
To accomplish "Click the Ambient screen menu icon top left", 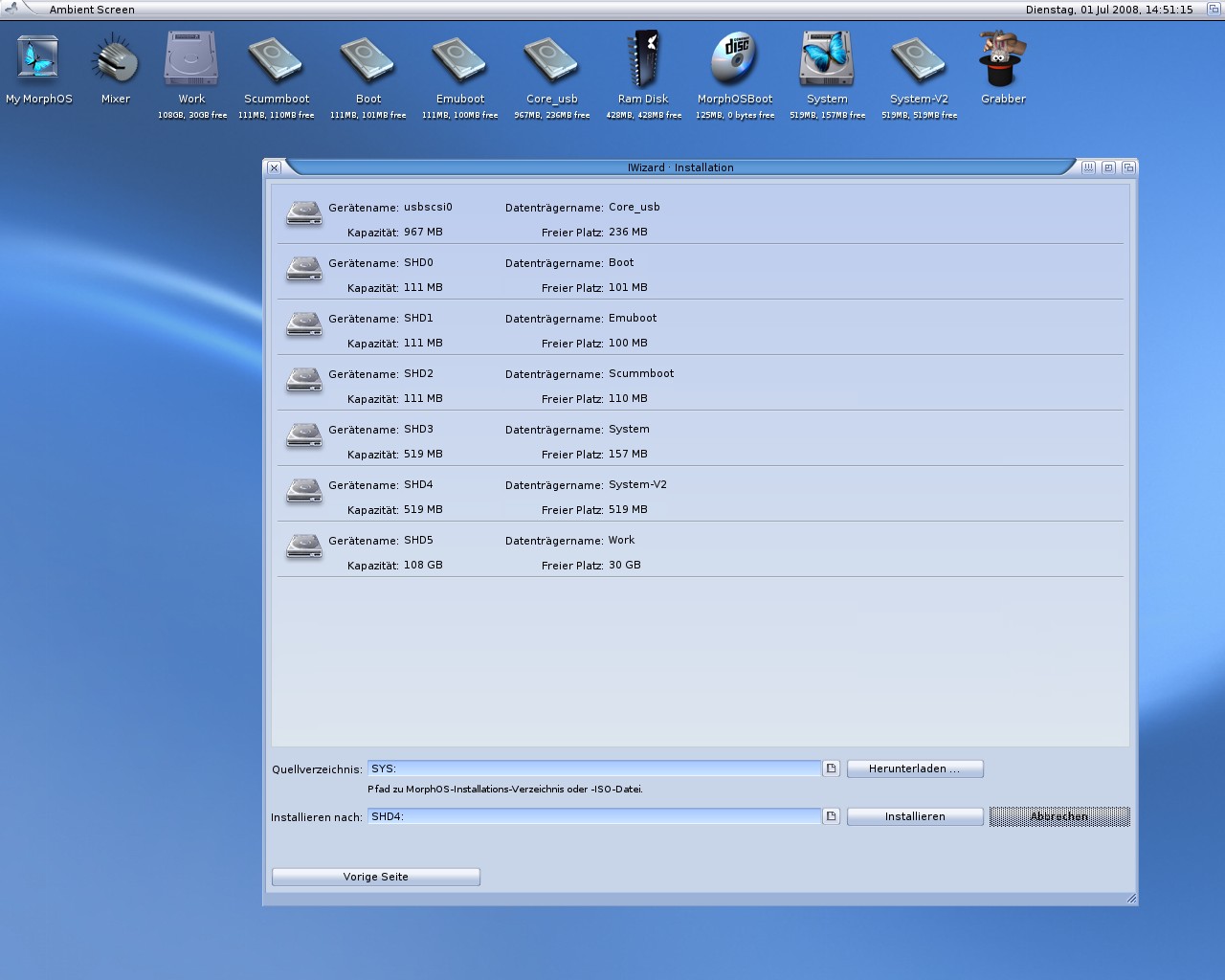I will [11, 8].
